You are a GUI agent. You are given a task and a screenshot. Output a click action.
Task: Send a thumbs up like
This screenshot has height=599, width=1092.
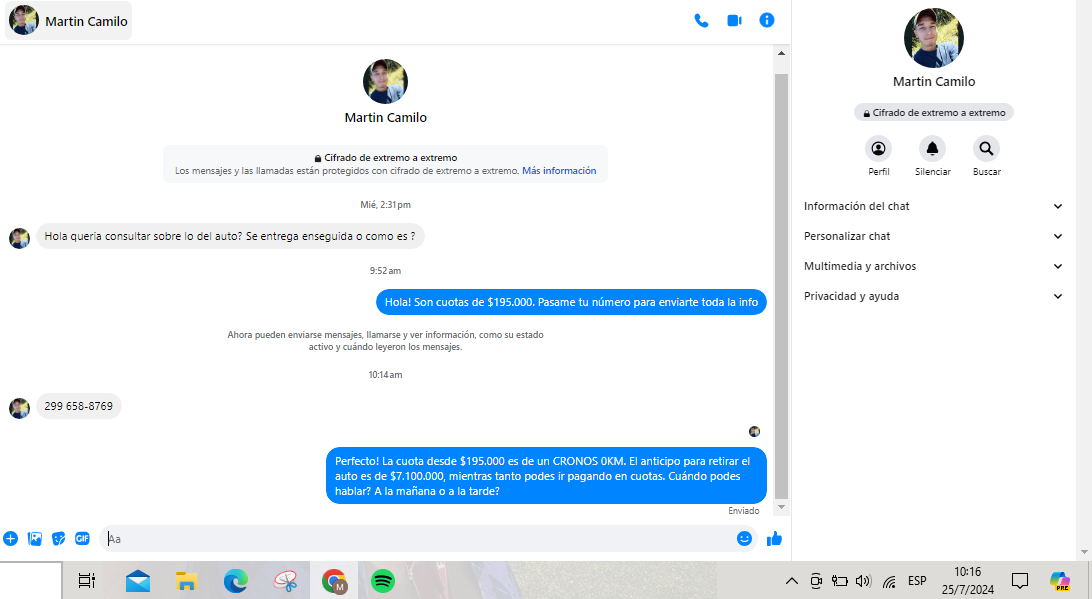click(774, 538)
